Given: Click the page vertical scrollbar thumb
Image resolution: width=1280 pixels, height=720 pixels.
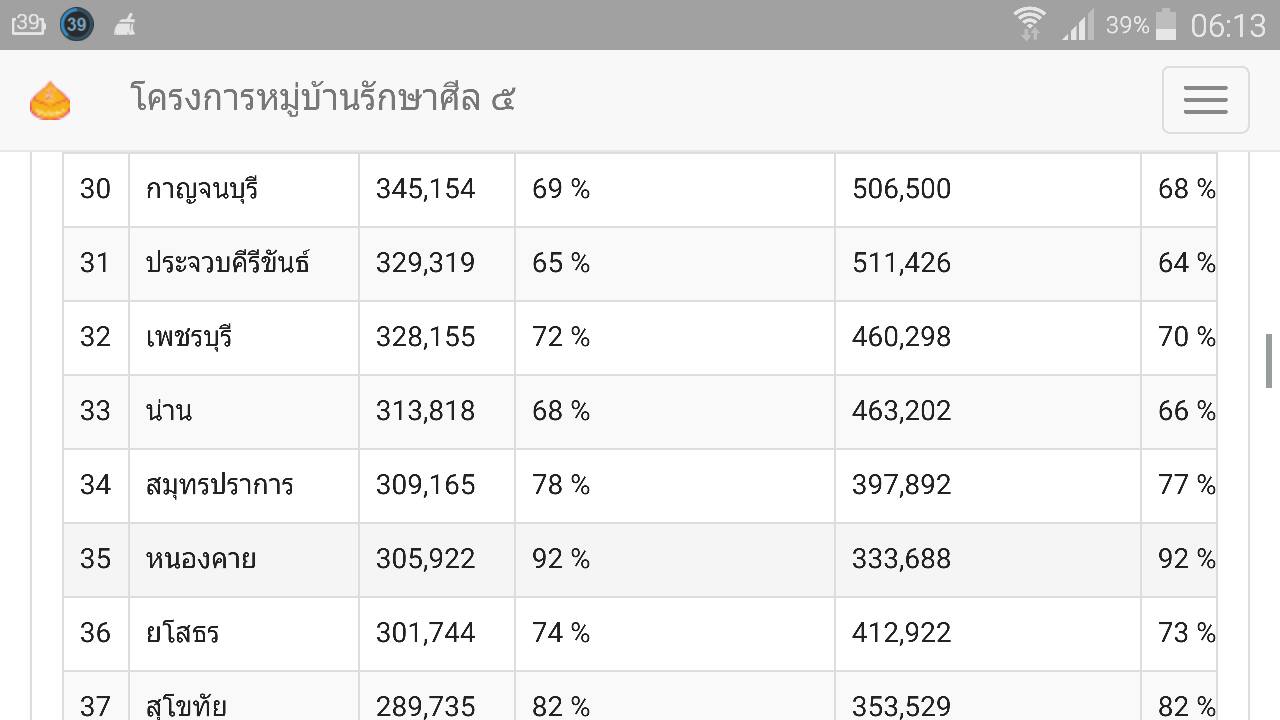Looking at the screenshot, I should pos(1269,361).
